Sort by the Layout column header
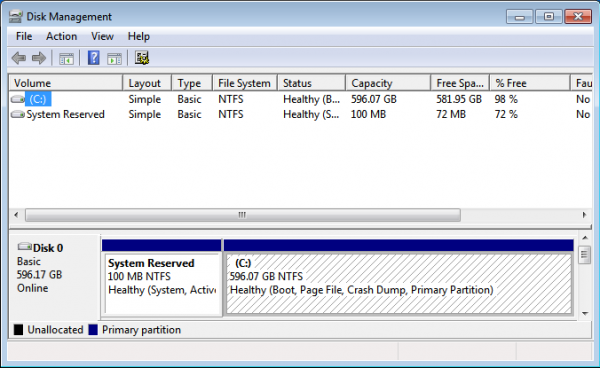This screenshot has width=600, height=368. [x=147, y=83]
